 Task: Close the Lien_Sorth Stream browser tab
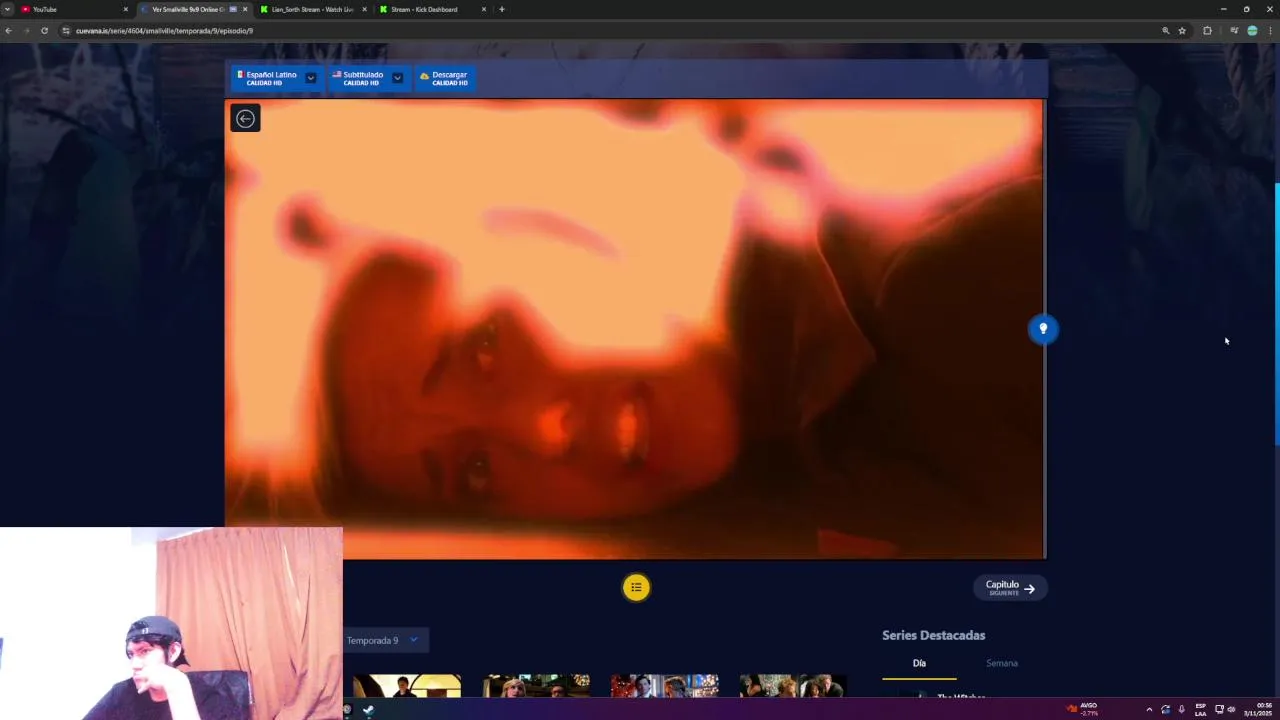(x=364, y=9)
